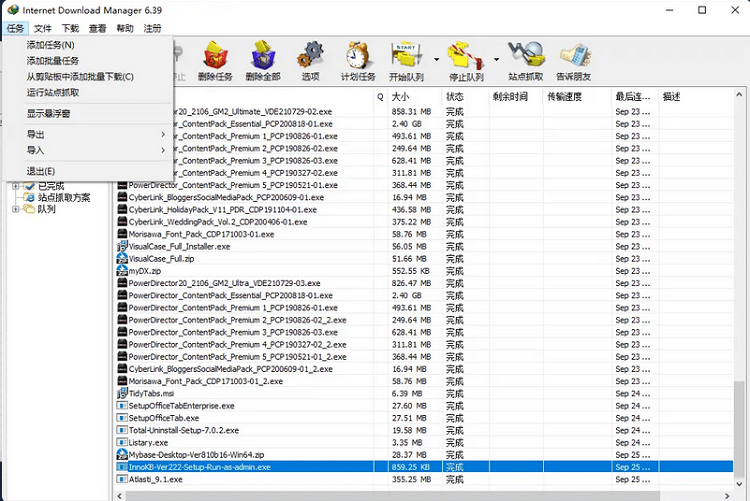Close the open 任务 menu bar item
This screenshot has height=501, width=750.
point(15,29)
